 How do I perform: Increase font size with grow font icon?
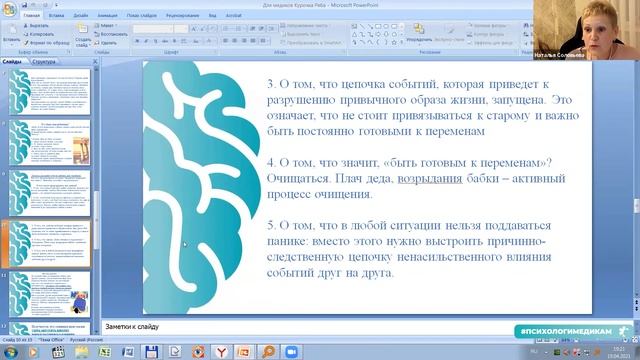click(x=193, y=29)
